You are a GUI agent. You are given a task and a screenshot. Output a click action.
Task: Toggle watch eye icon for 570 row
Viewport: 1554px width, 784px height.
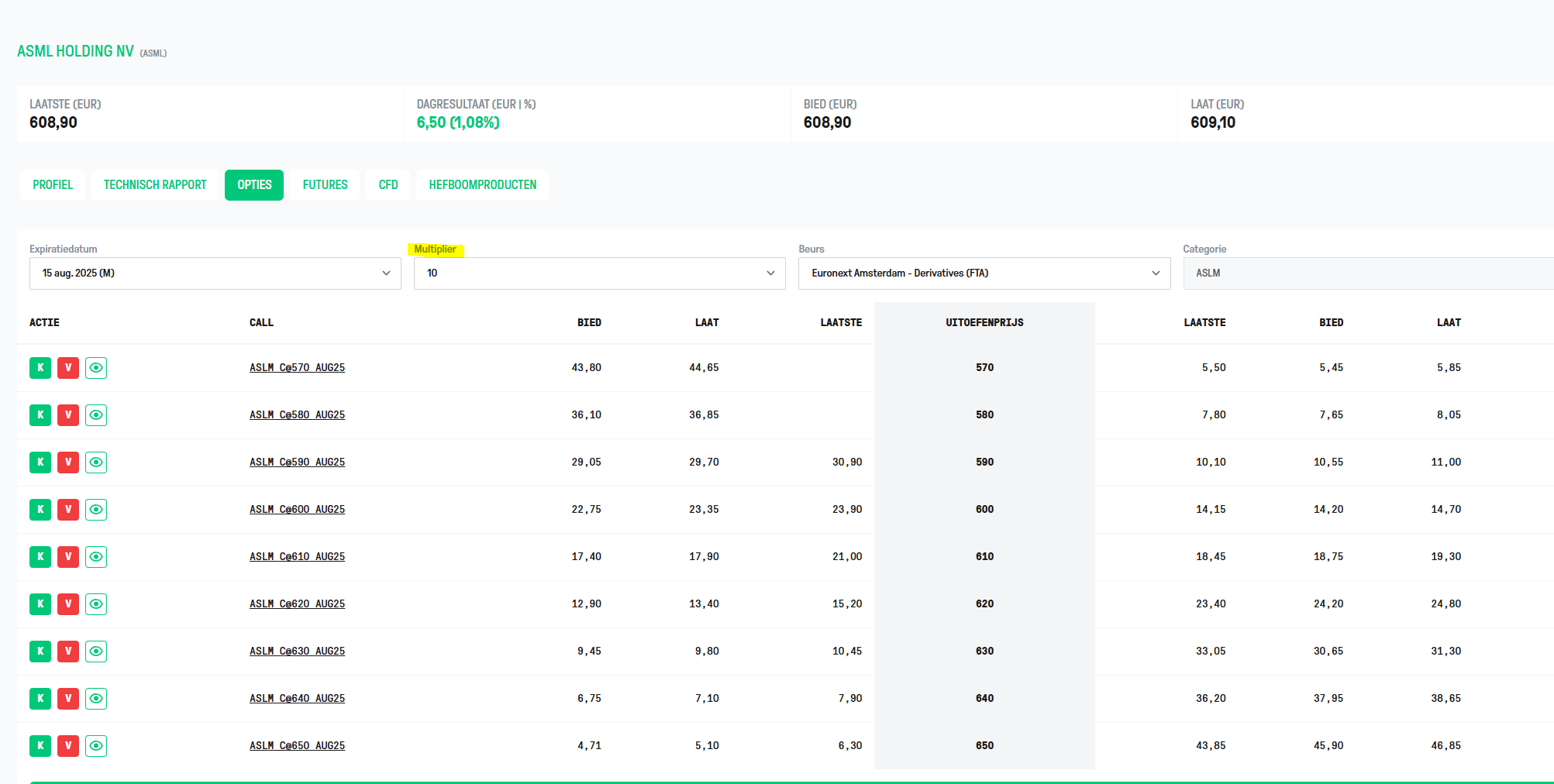pyautogui.click(x=96, y=368)
